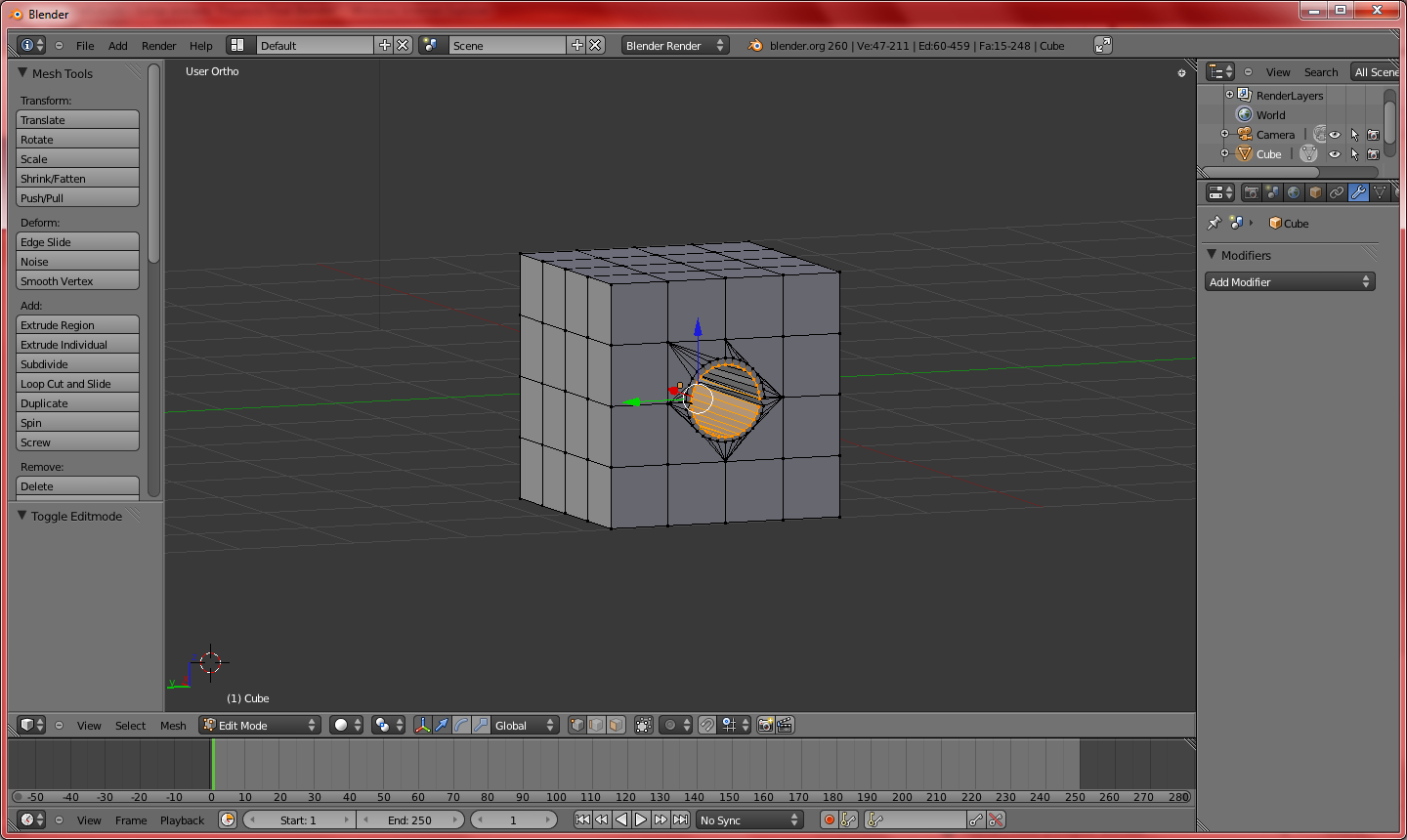
Task: Toggle limit selection to visible
Action: click(x=643, y=725)
